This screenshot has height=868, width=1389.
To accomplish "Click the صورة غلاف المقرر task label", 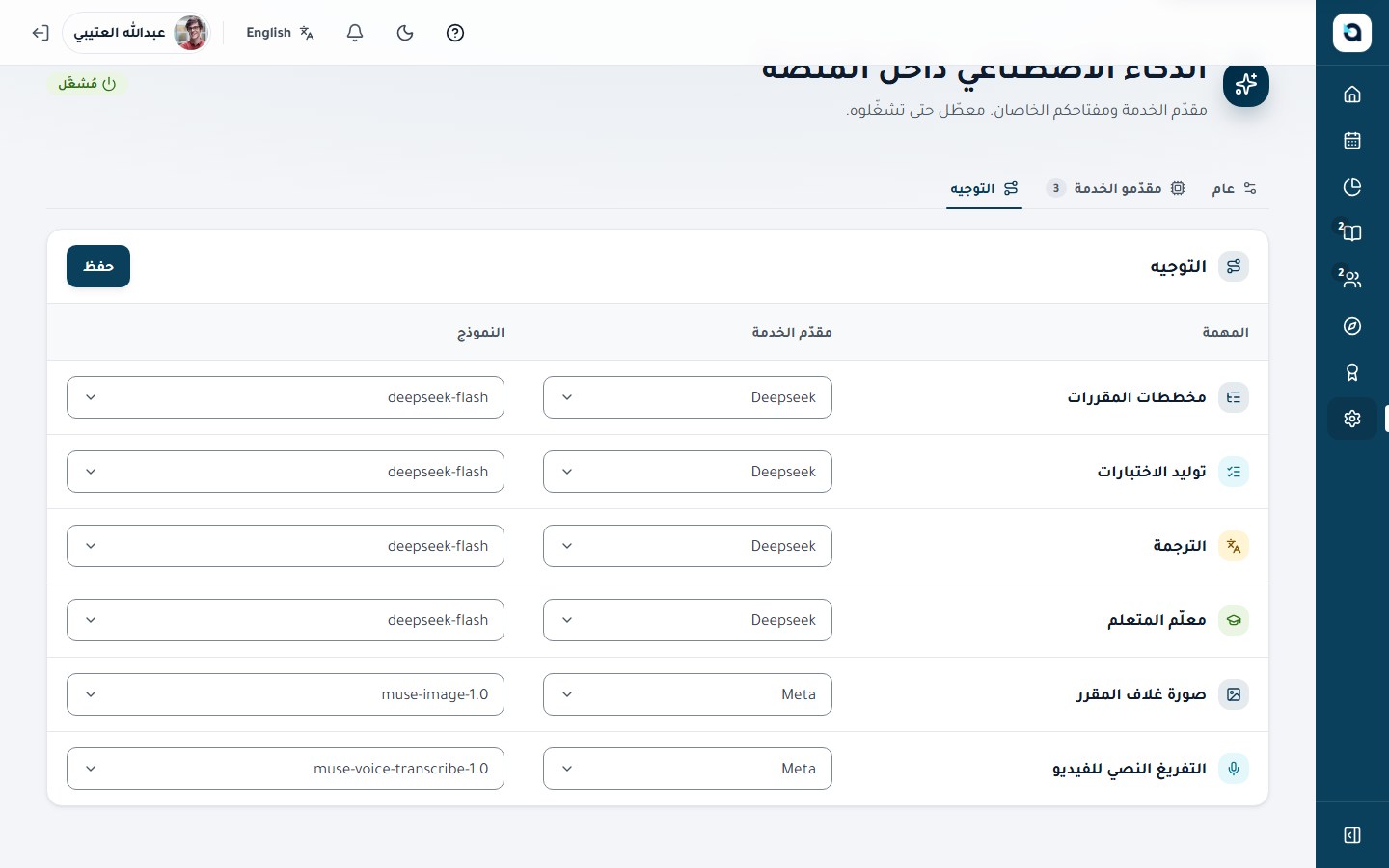I will click(1141, 694).
